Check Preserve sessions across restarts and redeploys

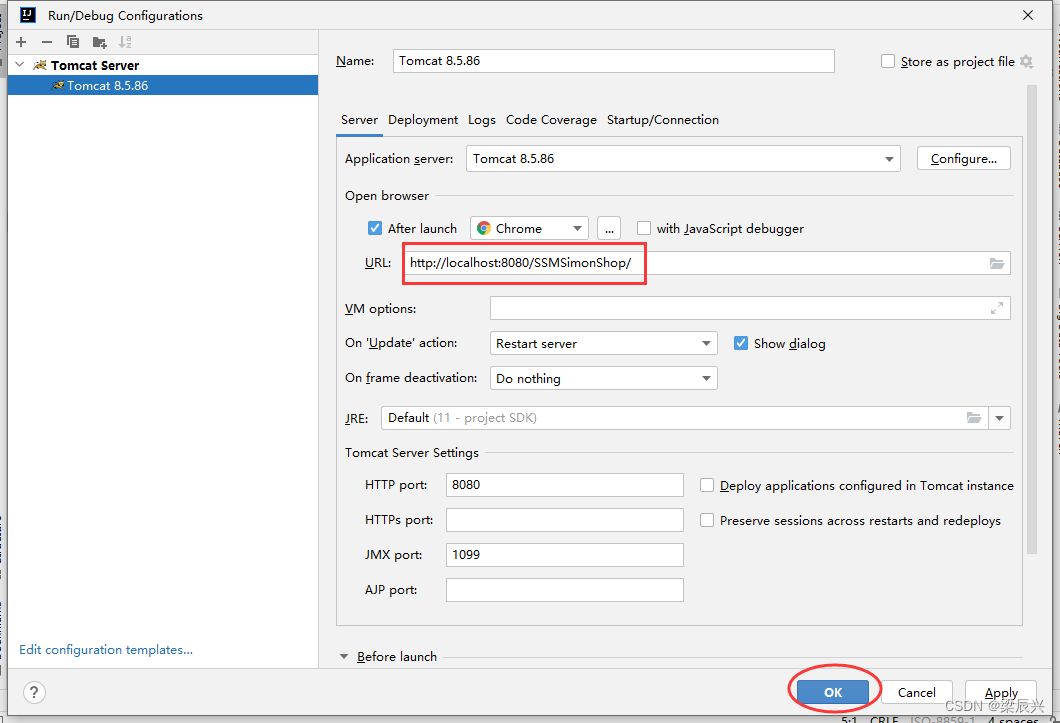[706, 521]
